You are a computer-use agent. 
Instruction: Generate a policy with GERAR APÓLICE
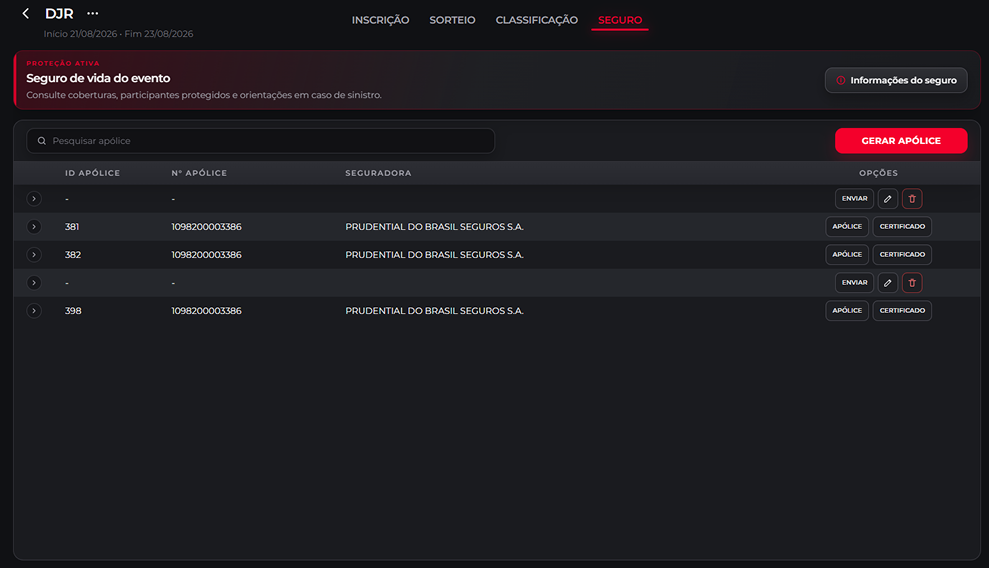(x=901, y=141)
